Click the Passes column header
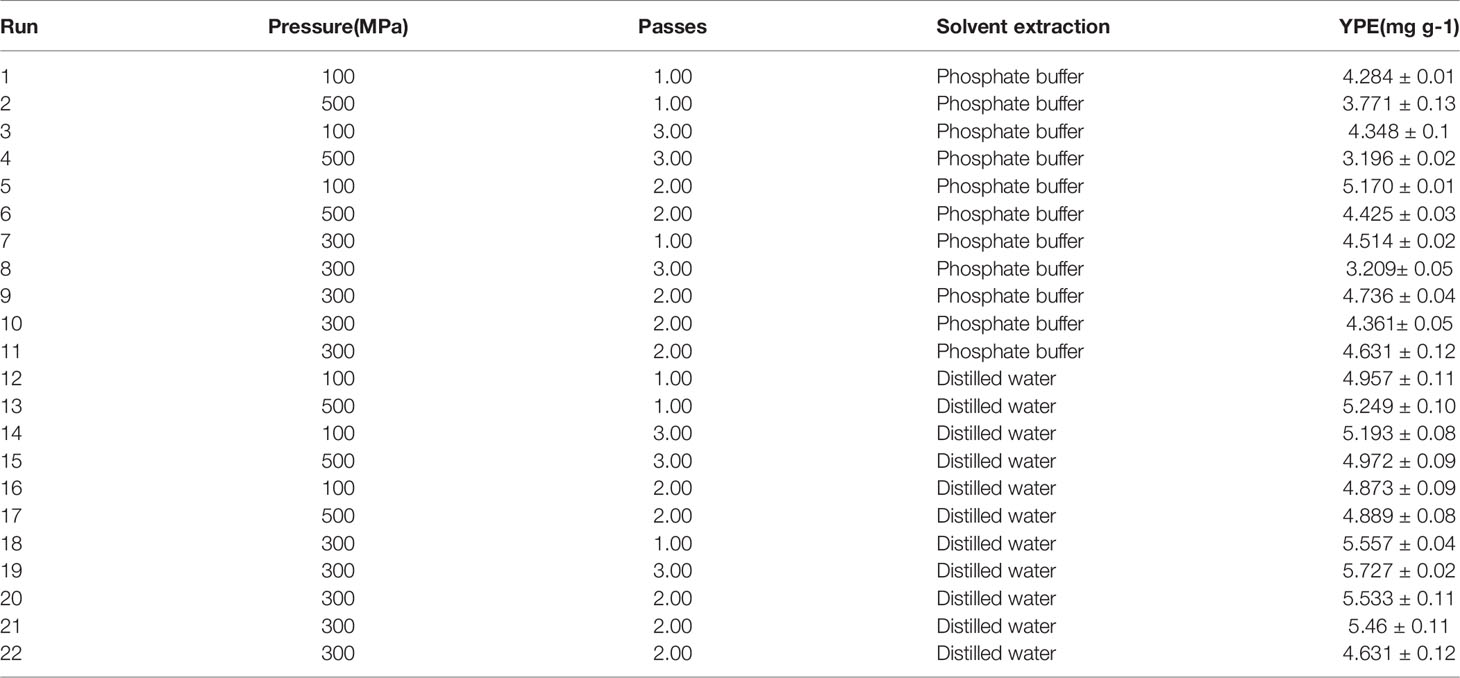This screenshot has width=1460, height=678. (x=672, y=27)
